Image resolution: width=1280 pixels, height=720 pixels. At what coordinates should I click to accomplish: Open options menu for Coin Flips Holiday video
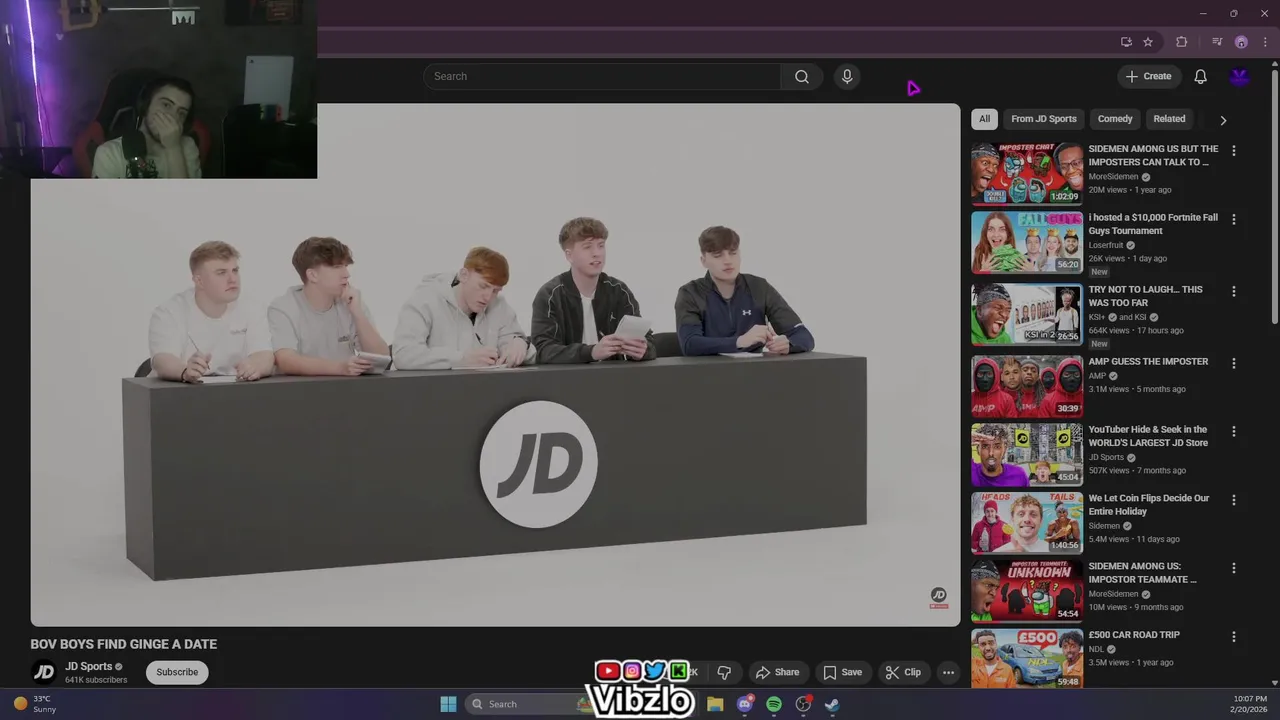coord(1233,499)
